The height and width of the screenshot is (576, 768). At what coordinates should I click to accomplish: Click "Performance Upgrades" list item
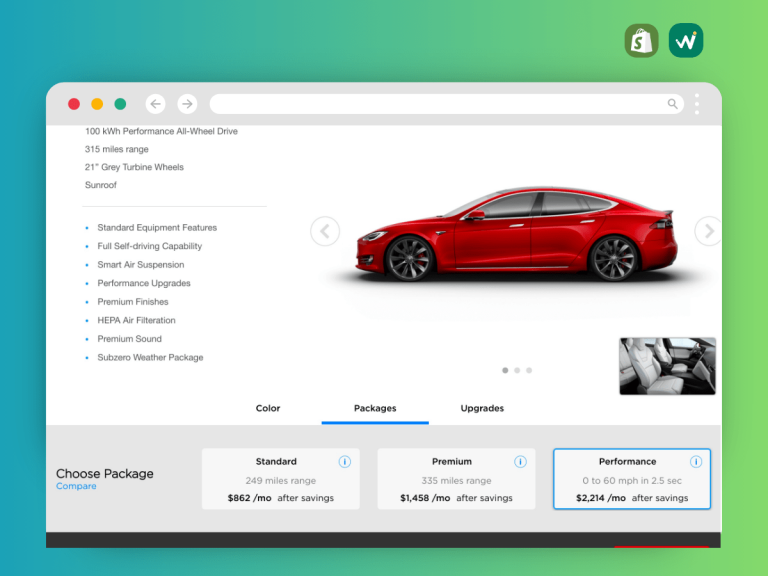click(144, 283)
